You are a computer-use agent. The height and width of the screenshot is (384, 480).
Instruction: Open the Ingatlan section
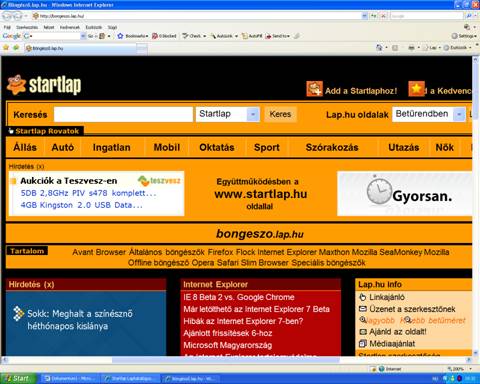111,147
